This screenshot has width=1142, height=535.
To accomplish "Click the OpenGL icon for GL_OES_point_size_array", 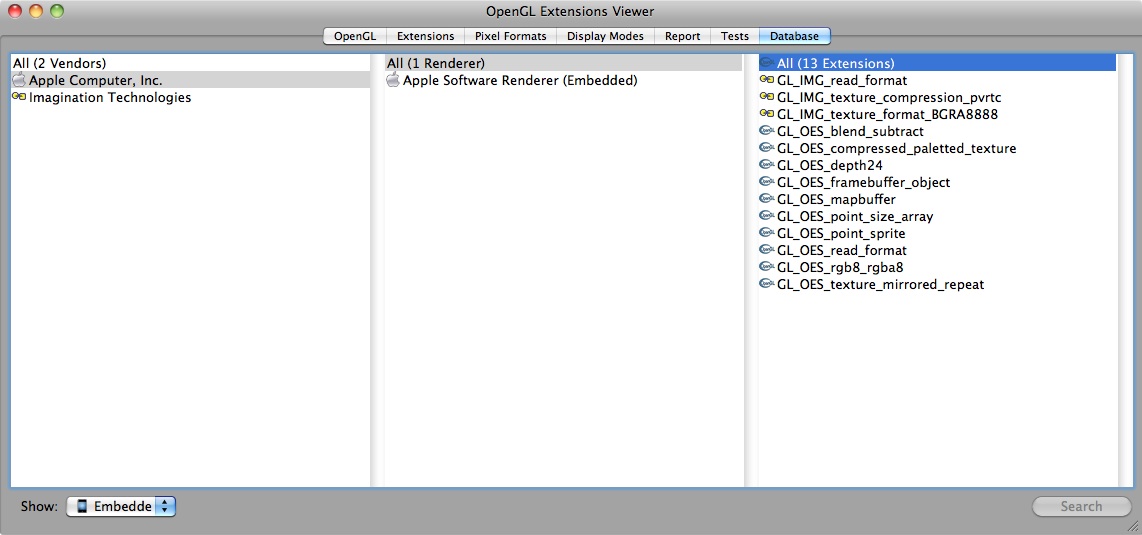I will pyautogui.click(x=766, y=216).
